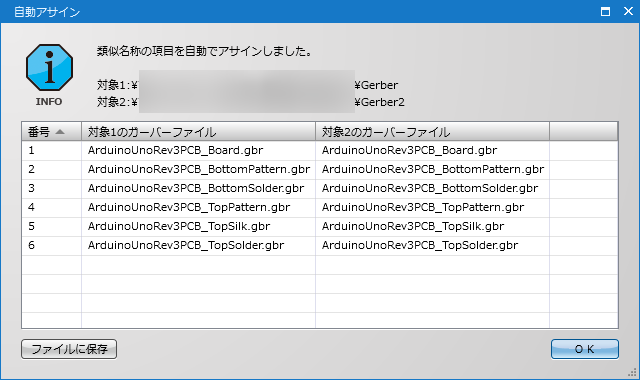
Task: Click the empty last column header
Action: coord(584,132)
